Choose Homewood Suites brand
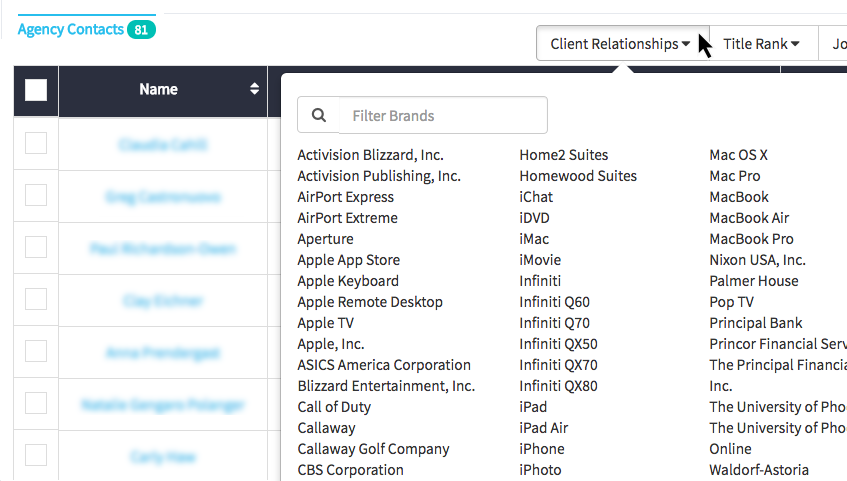847x481 pixels. [579, 176]
